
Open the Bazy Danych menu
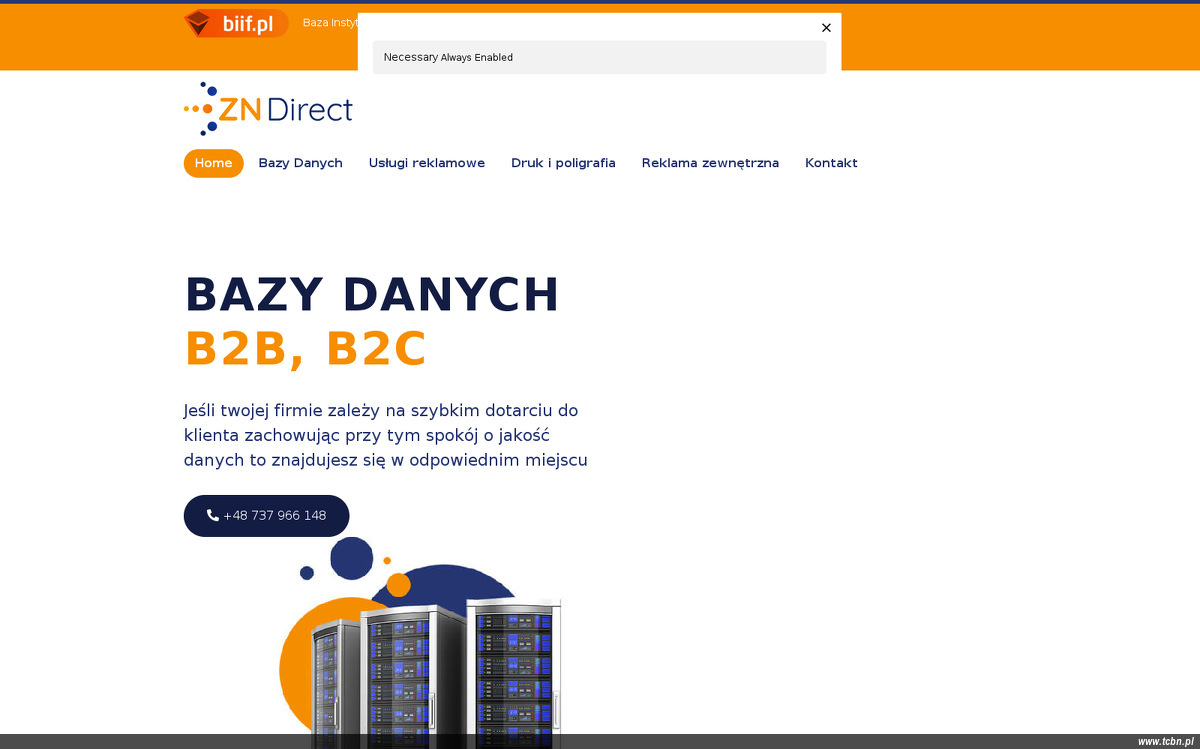tap(300, 163)
